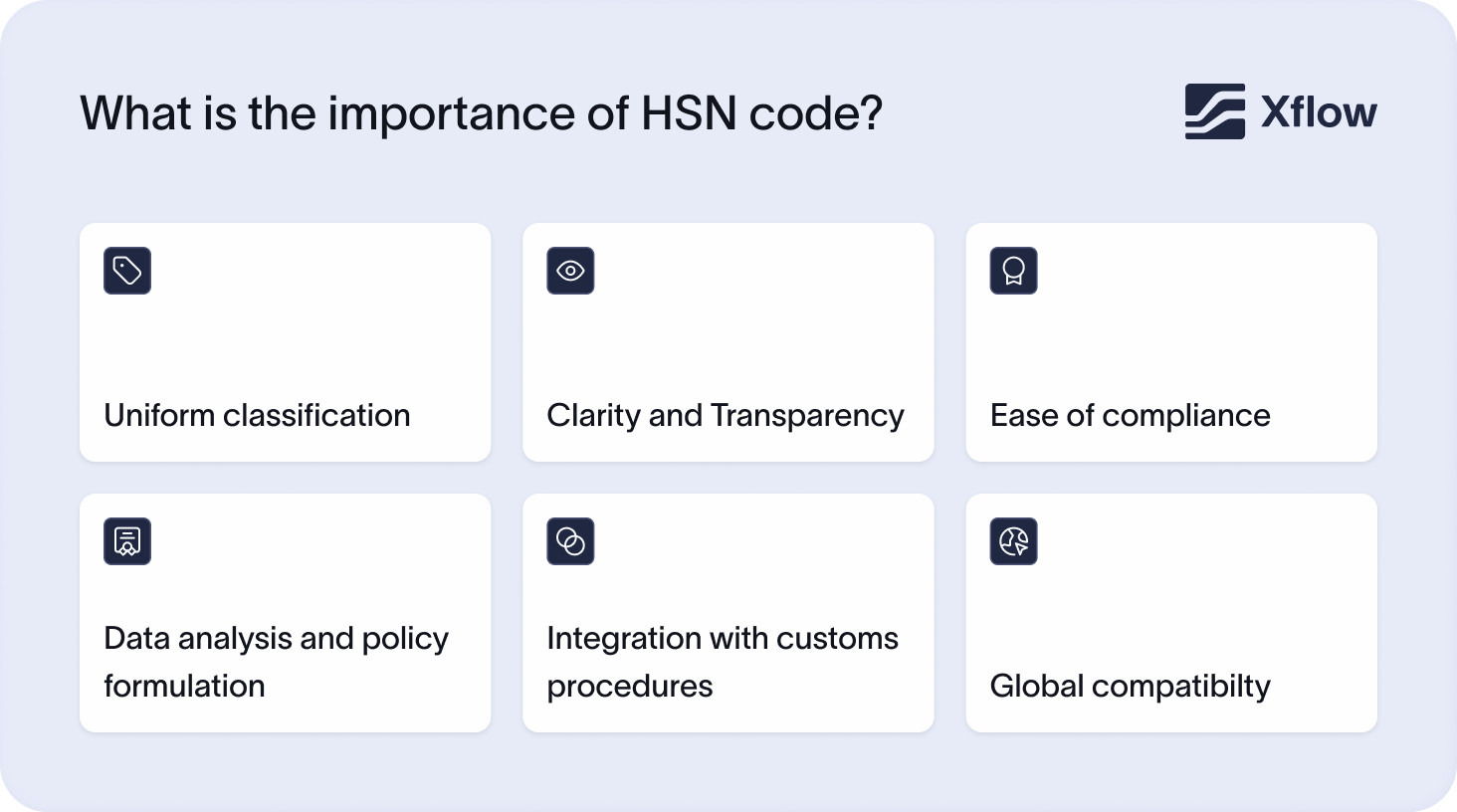Click the award ribbon icon above Ease of compliance
The height and width of the screenshot is (812, 1457).
(x=1013, y=271)
